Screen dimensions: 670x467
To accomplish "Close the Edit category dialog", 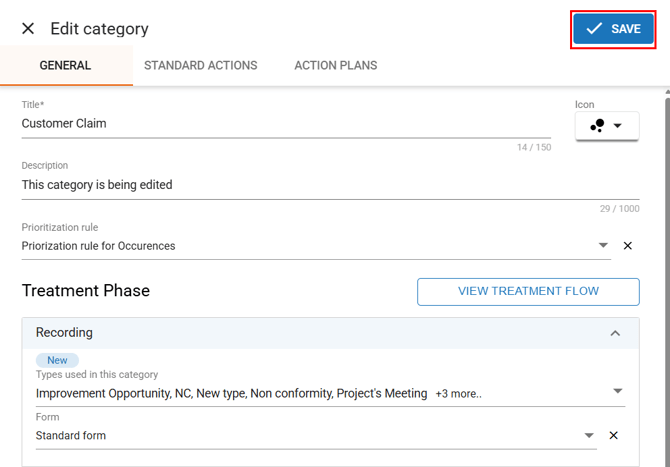I will (x=28, y=29).
